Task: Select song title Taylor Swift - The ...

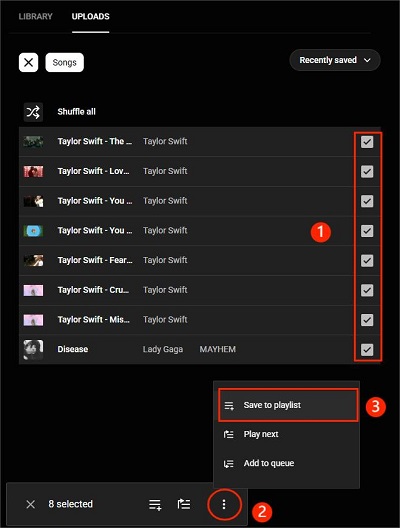Action: (95, 141)
